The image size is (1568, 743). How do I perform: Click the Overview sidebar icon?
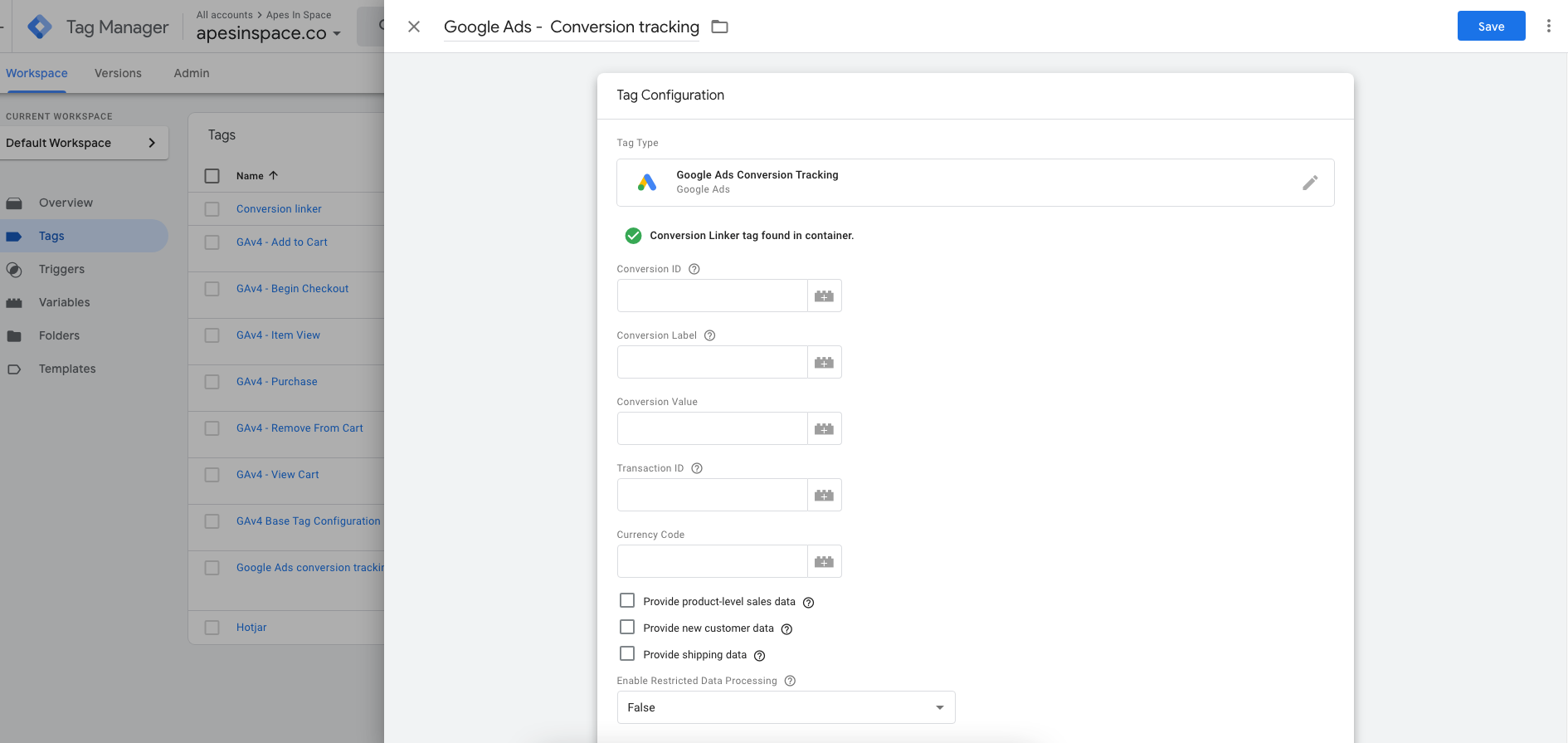(14, 203)
